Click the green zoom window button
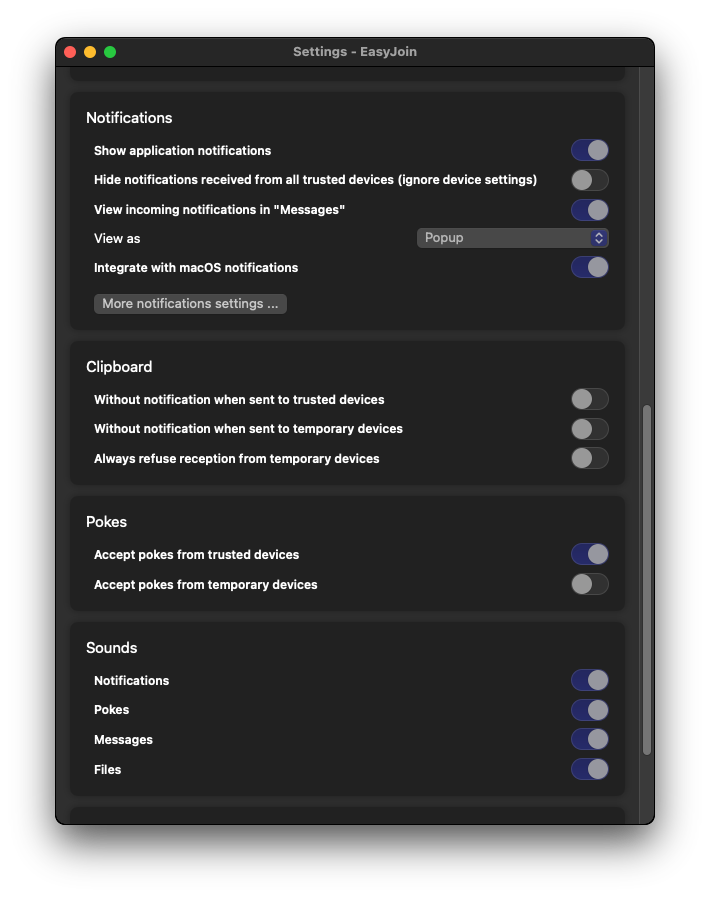 pyautogui.click(x=110, y=52)
